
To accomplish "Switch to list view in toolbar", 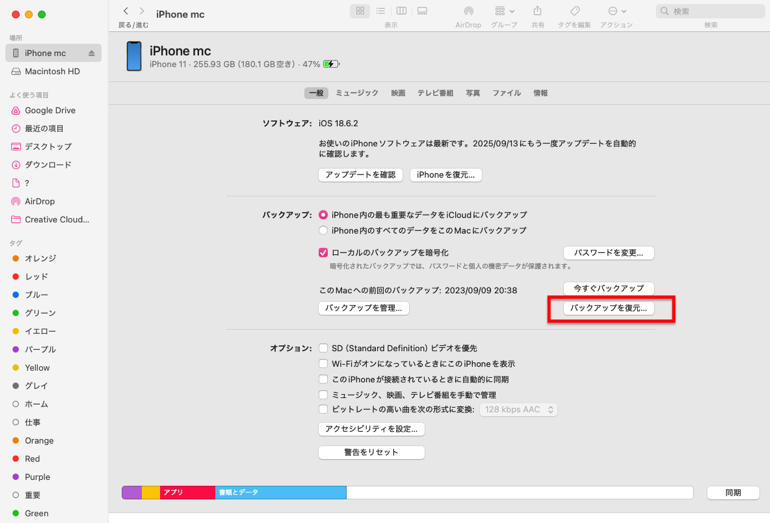I will point(381,11).
